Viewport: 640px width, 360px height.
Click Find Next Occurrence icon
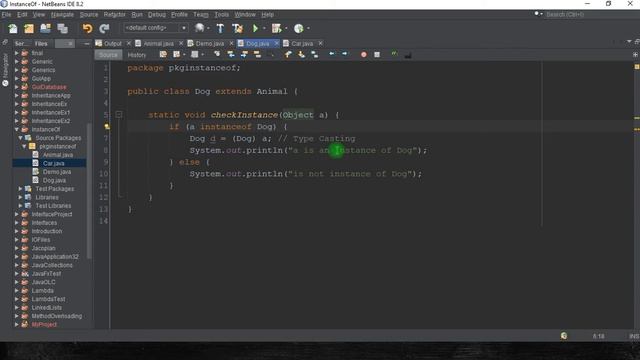click(x=244, y=54)
